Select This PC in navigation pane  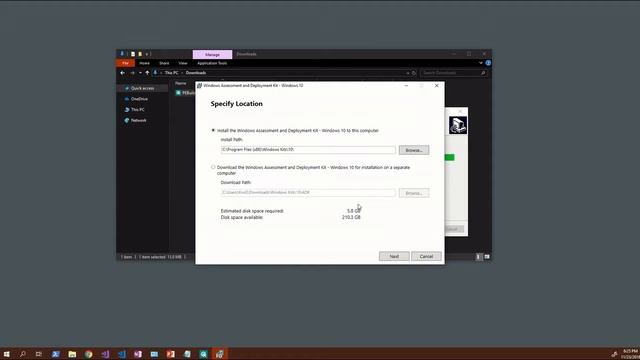pyautogui.click(x=138, y=109)
